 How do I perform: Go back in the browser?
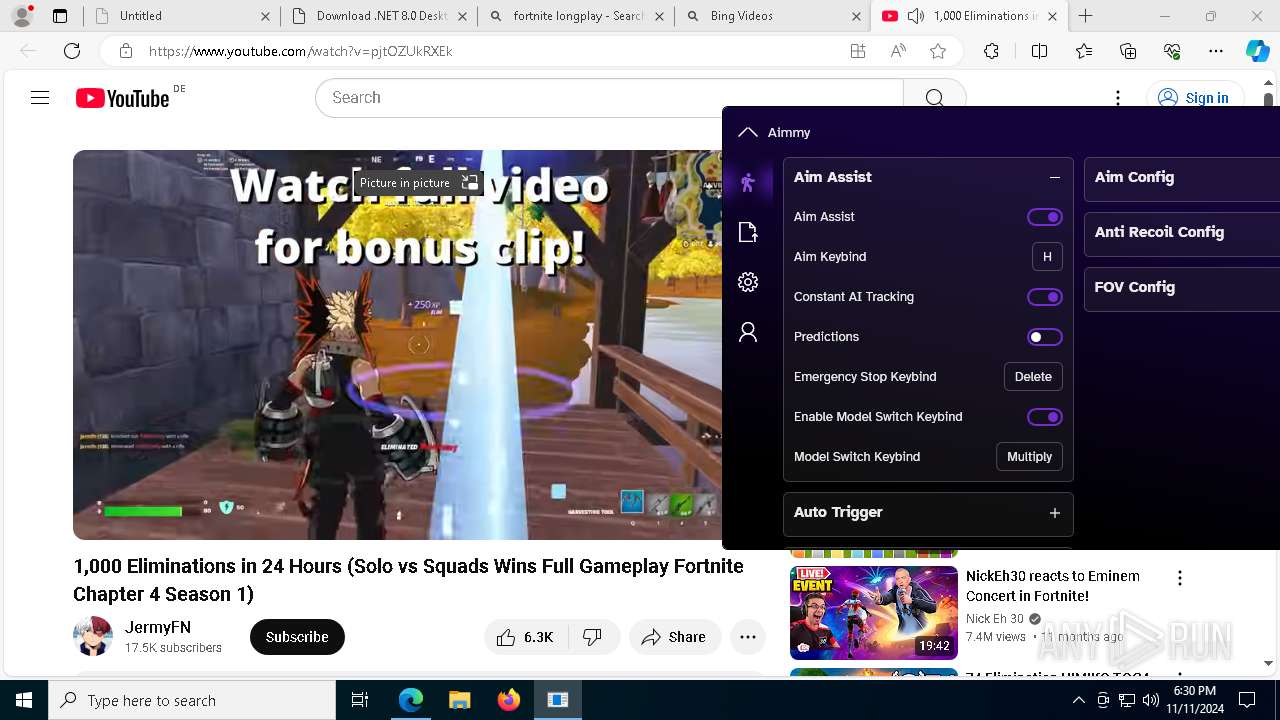[x=28, y=51]
